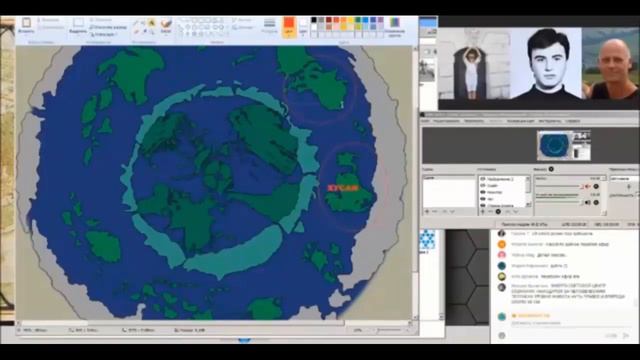Open settings gear for second mixer channel

tap(596, 202)
